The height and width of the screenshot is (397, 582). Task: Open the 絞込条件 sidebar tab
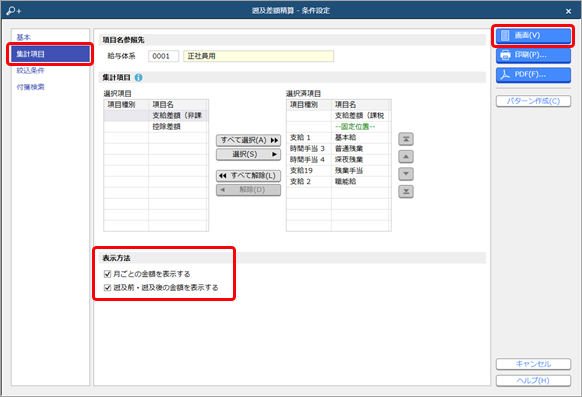click(x=30, y=70)
